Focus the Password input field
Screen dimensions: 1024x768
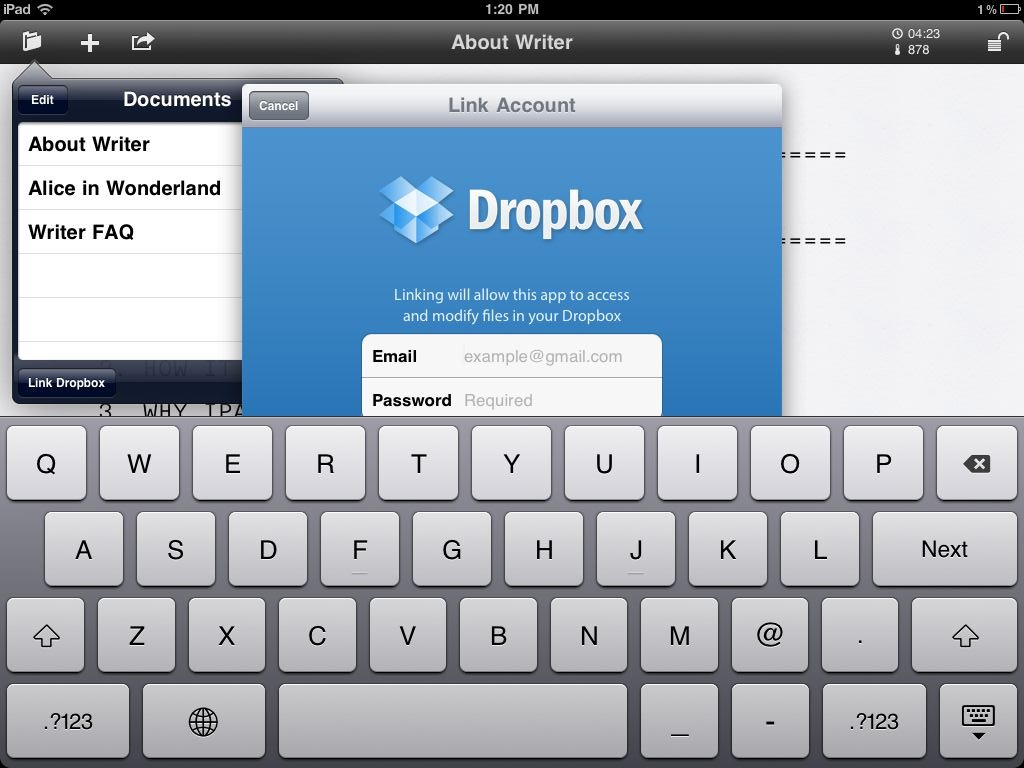[512, 398]
